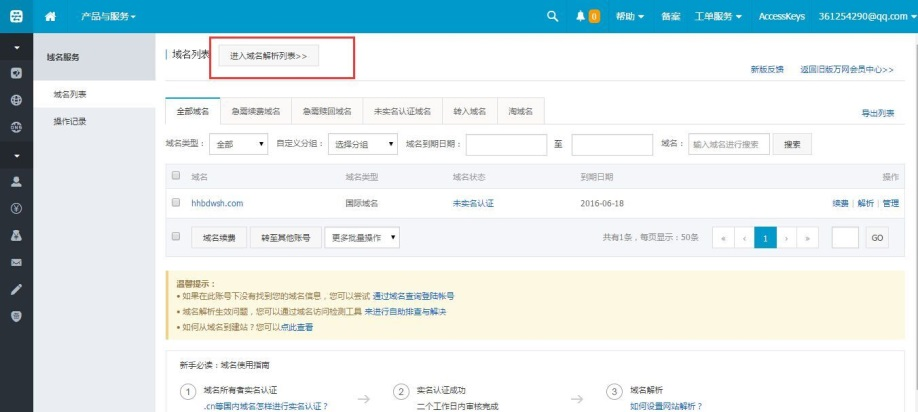Screen dimensions: 918x412
Task: Expand the 域名类型 dropdown showing 全部
Action: click(x=240, y=145)
